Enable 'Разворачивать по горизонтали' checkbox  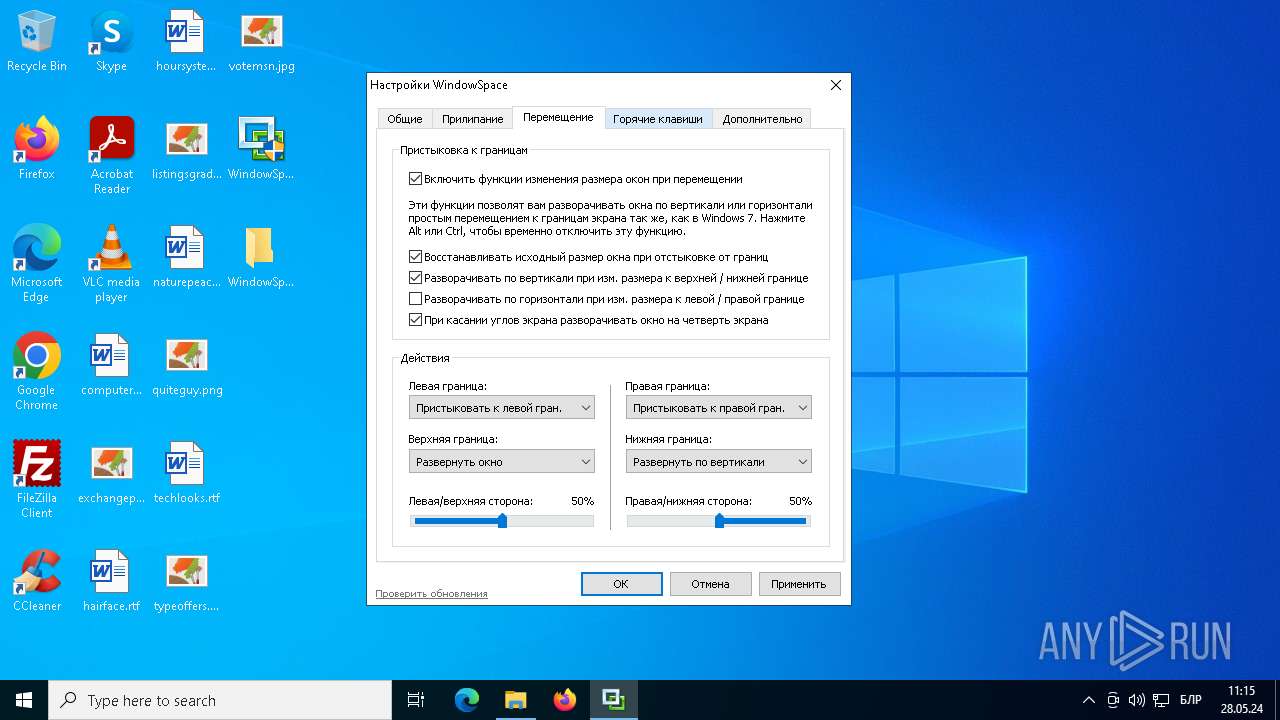tap(416, 299)
